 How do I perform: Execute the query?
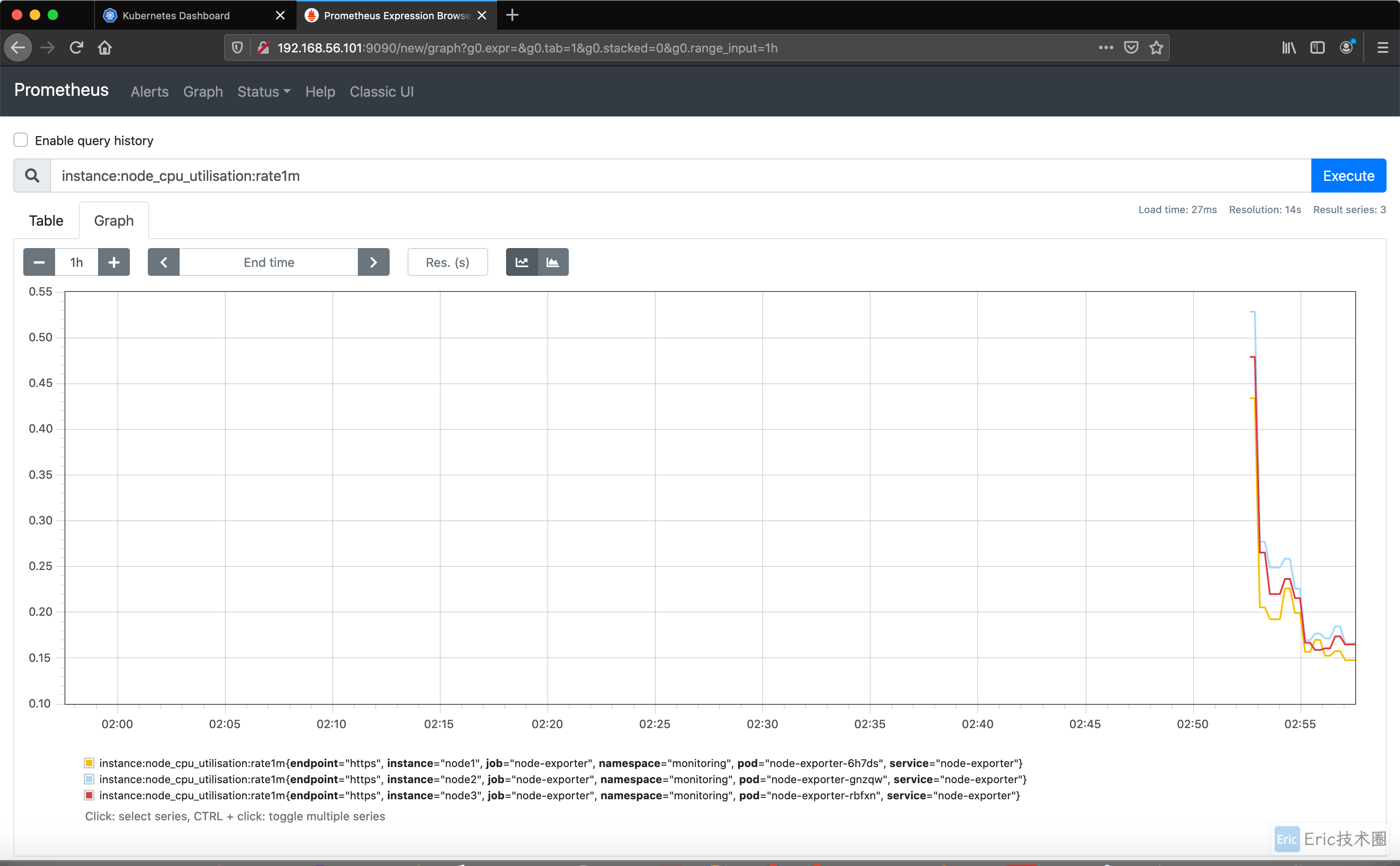[1348, 176]
